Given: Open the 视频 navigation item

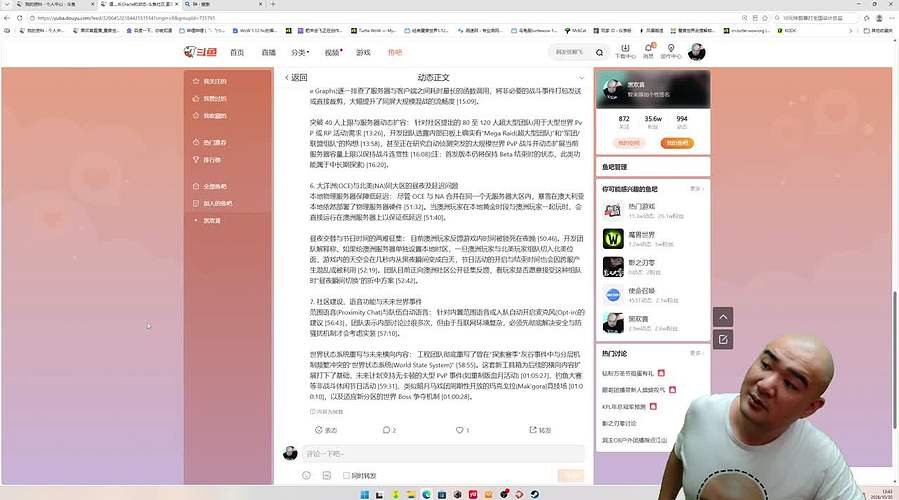Looking at the screenshot, I should (333, 52).
